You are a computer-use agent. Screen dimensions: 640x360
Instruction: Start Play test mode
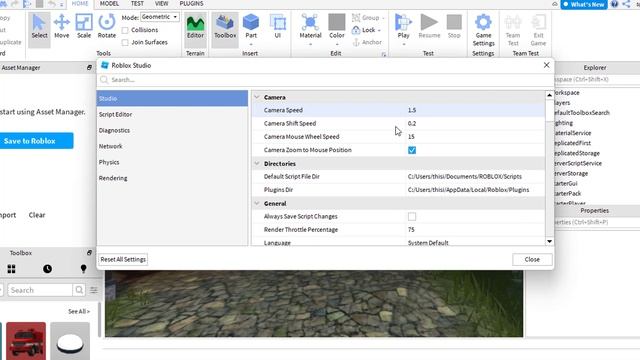tap(403, 25)
